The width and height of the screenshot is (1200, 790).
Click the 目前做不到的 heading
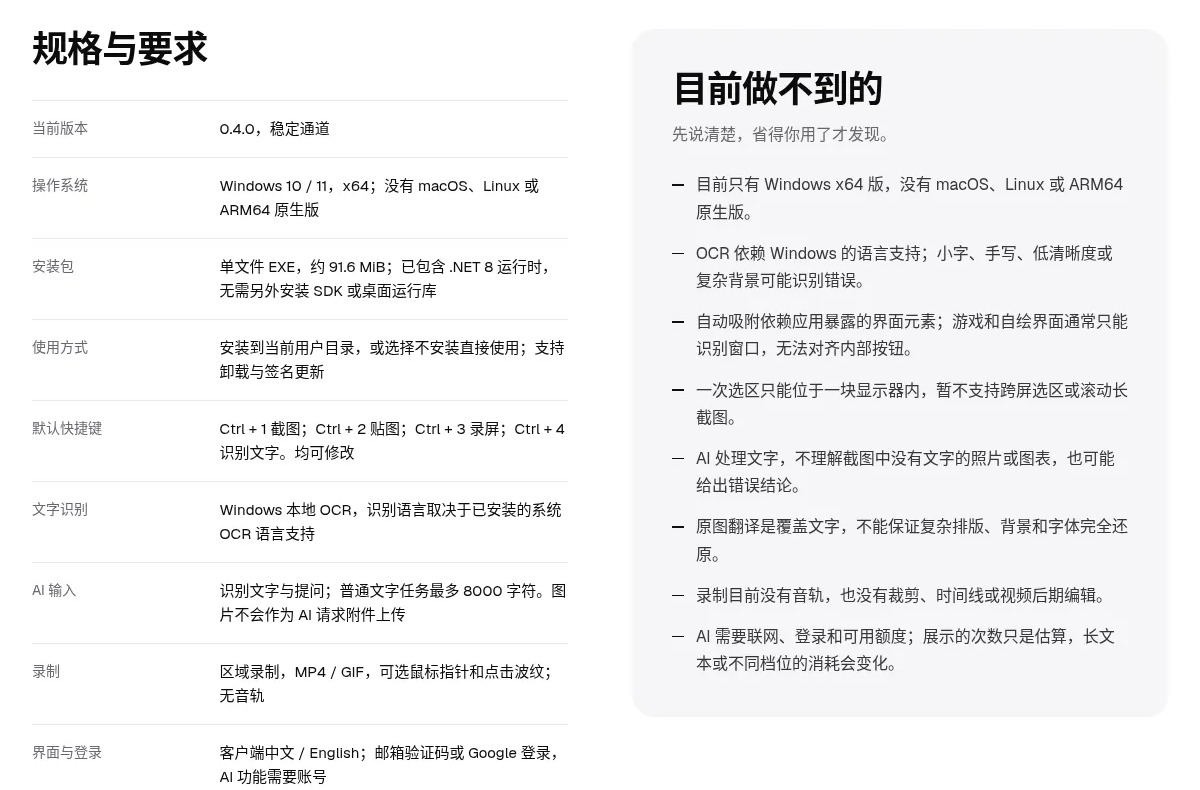coord(777,89)
